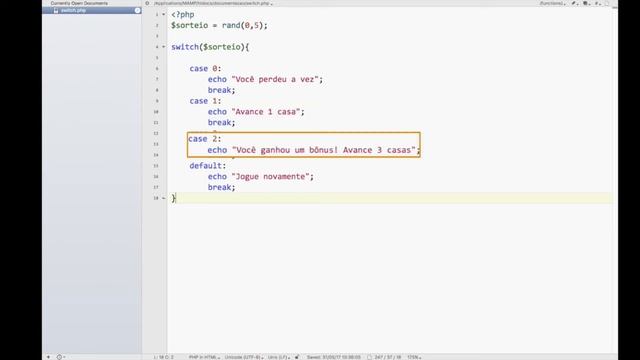Click the case 1: line
Image resolution: width=640 pixels, height=360 pixels.
(205, 101)
